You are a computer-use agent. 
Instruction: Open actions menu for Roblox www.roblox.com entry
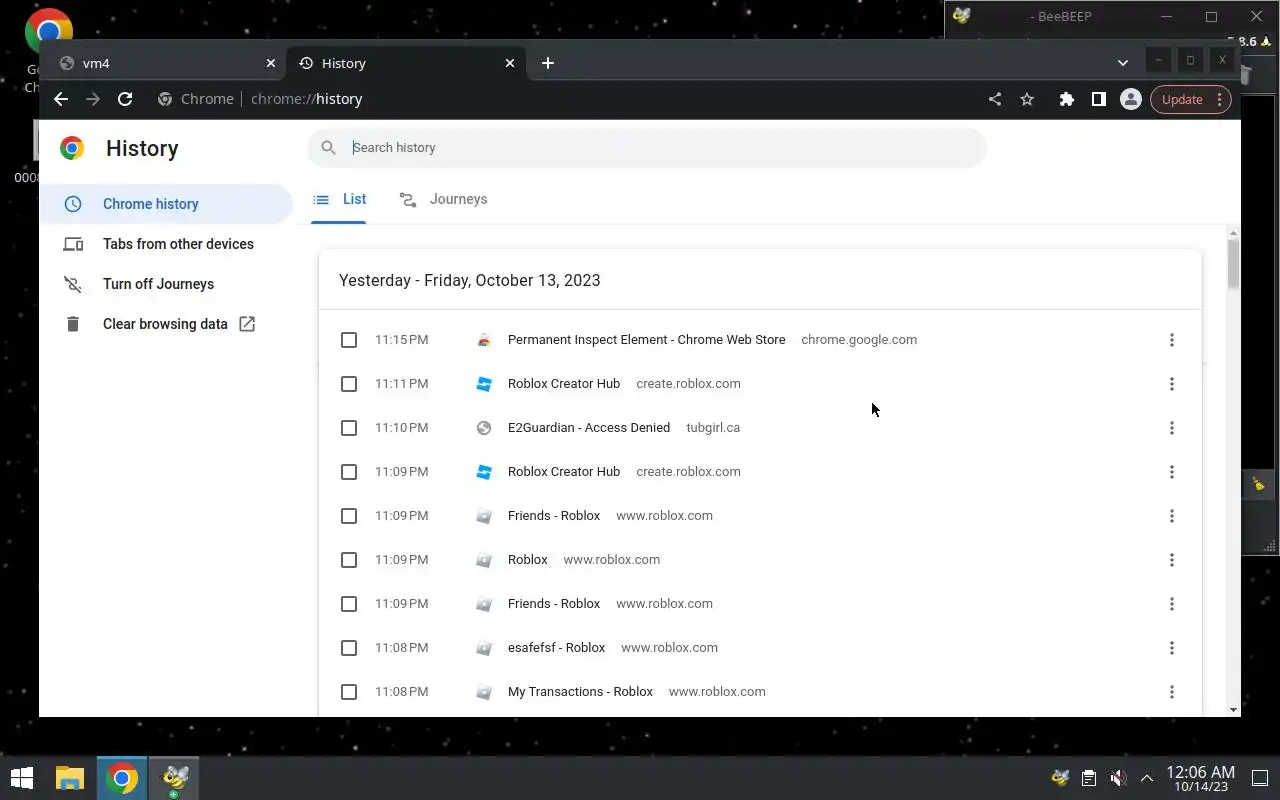coord(1172,560)
